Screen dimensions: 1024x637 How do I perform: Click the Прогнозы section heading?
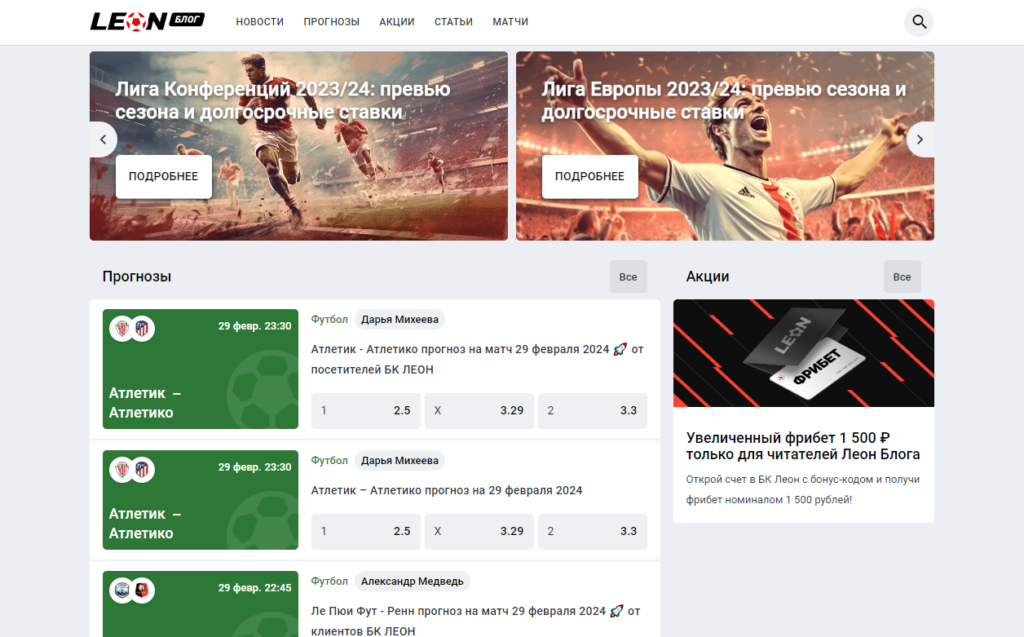[136, 276]
